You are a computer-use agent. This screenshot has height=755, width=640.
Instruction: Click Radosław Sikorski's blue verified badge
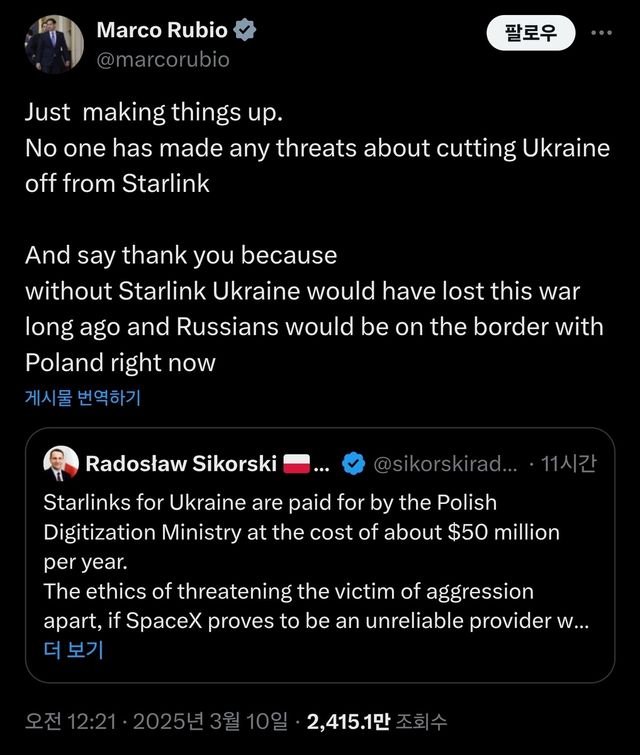tap(352, 464)
